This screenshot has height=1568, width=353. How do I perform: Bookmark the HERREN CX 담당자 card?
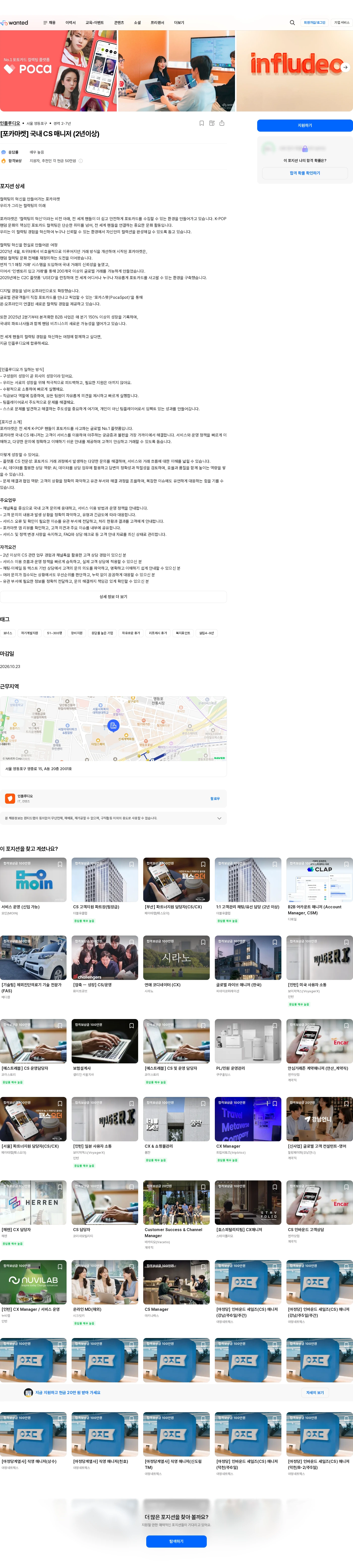[x=60, y=1187]
